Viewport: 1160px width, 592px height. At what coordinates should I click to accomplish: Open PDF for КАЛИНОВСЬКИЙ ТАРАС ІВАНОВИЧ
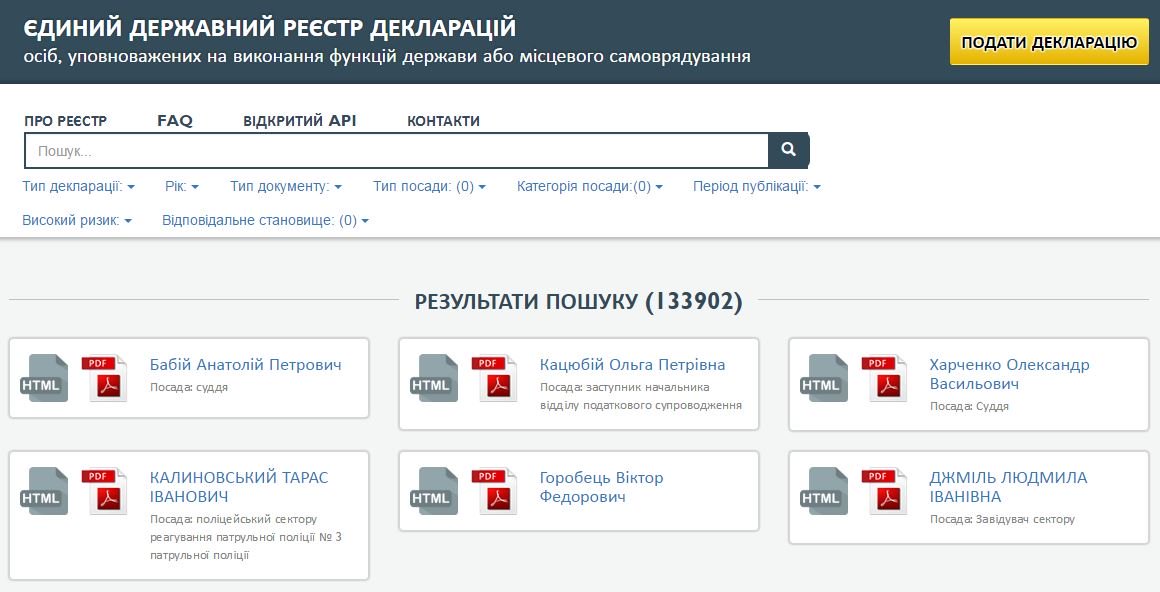tap(104, 491)
